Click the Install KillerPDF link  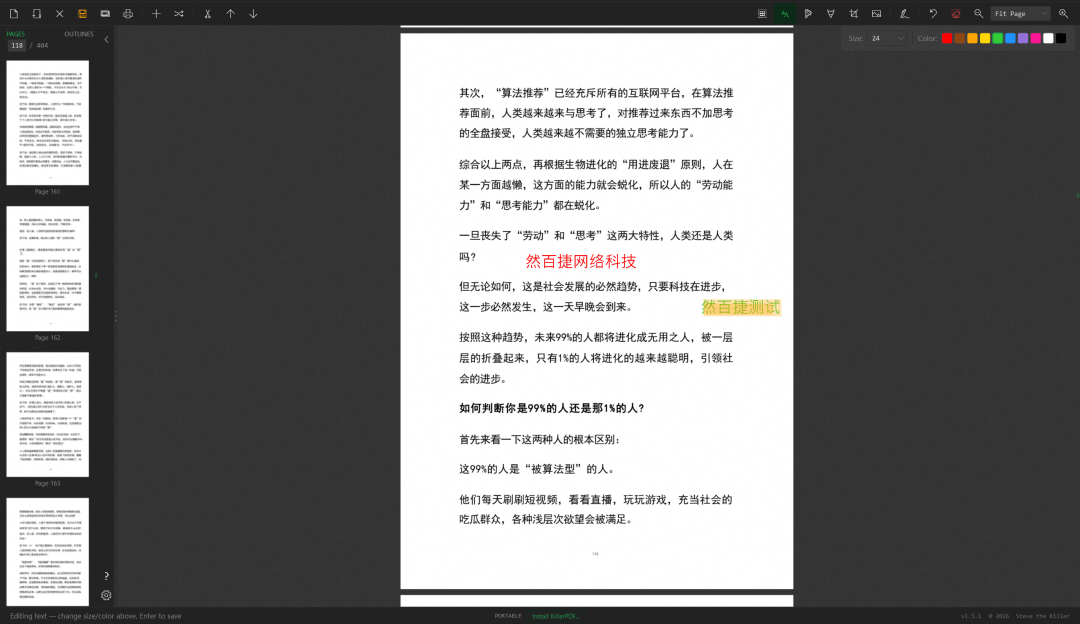coord(555,616)
